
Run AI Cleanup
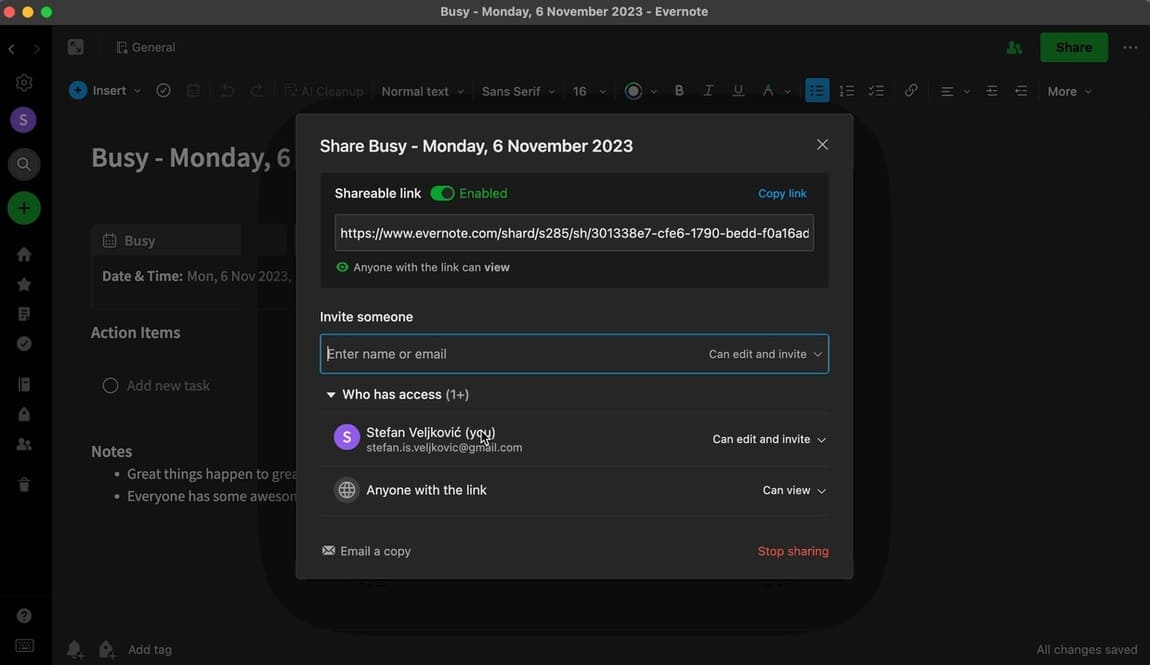tap(323, 91)
